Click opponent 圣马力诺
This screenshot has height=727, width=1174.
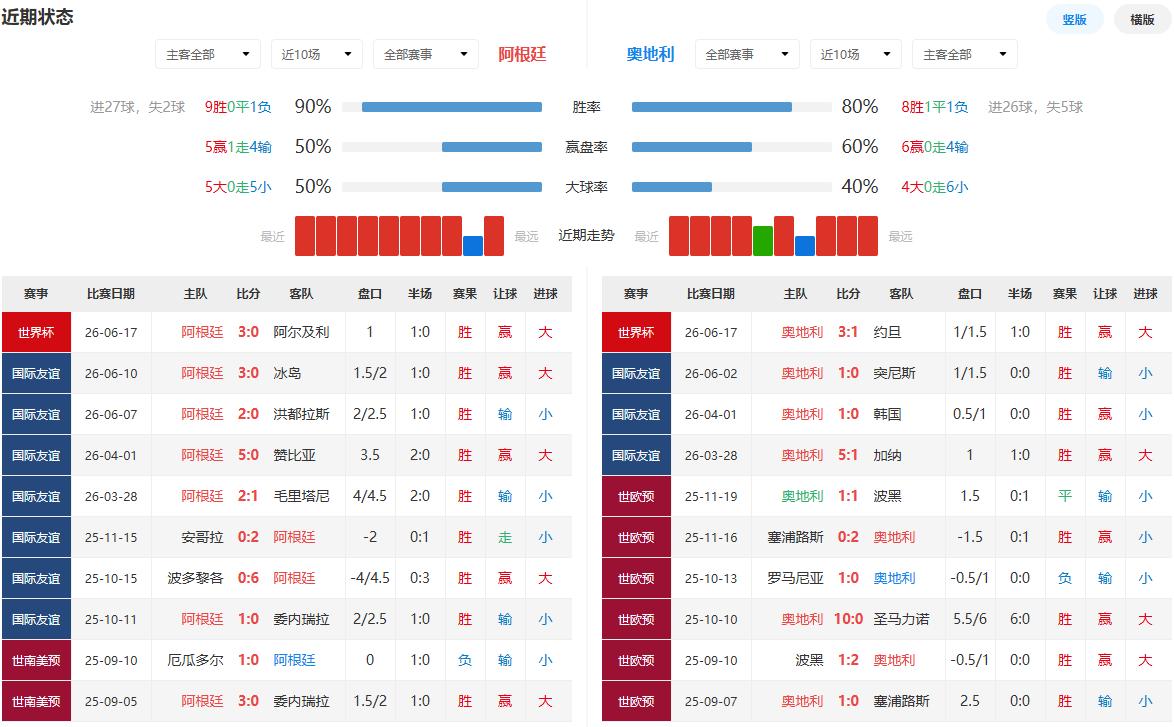(x=901, y=619)
